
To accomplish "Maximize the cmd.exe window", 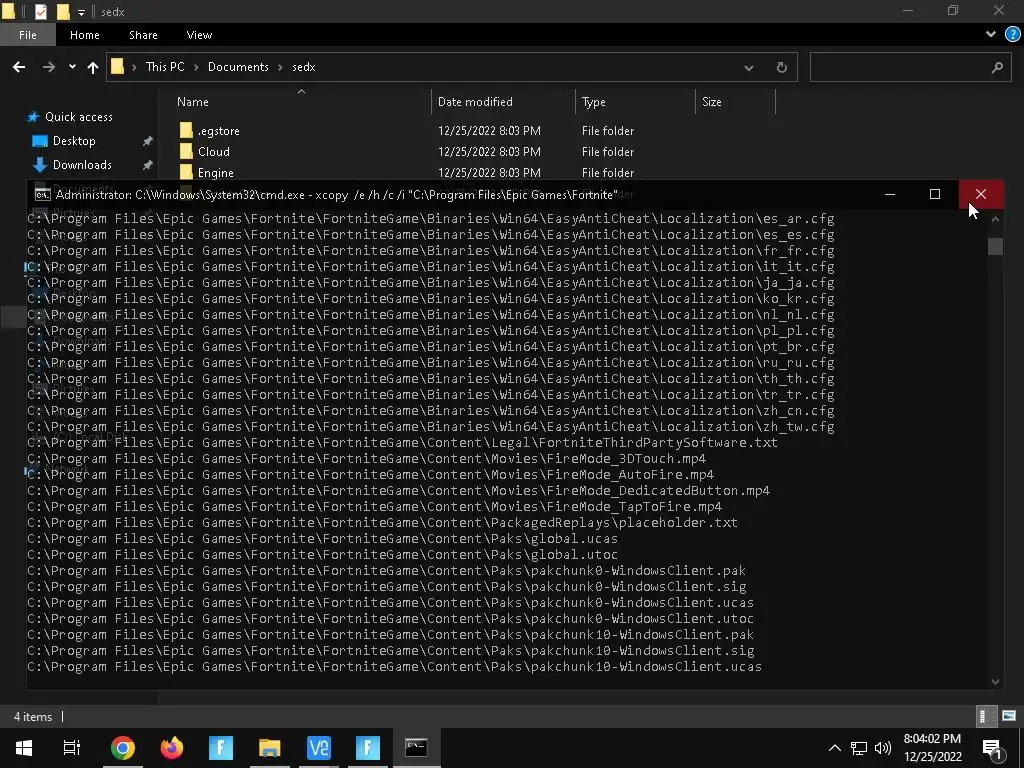I will (935, 194).
